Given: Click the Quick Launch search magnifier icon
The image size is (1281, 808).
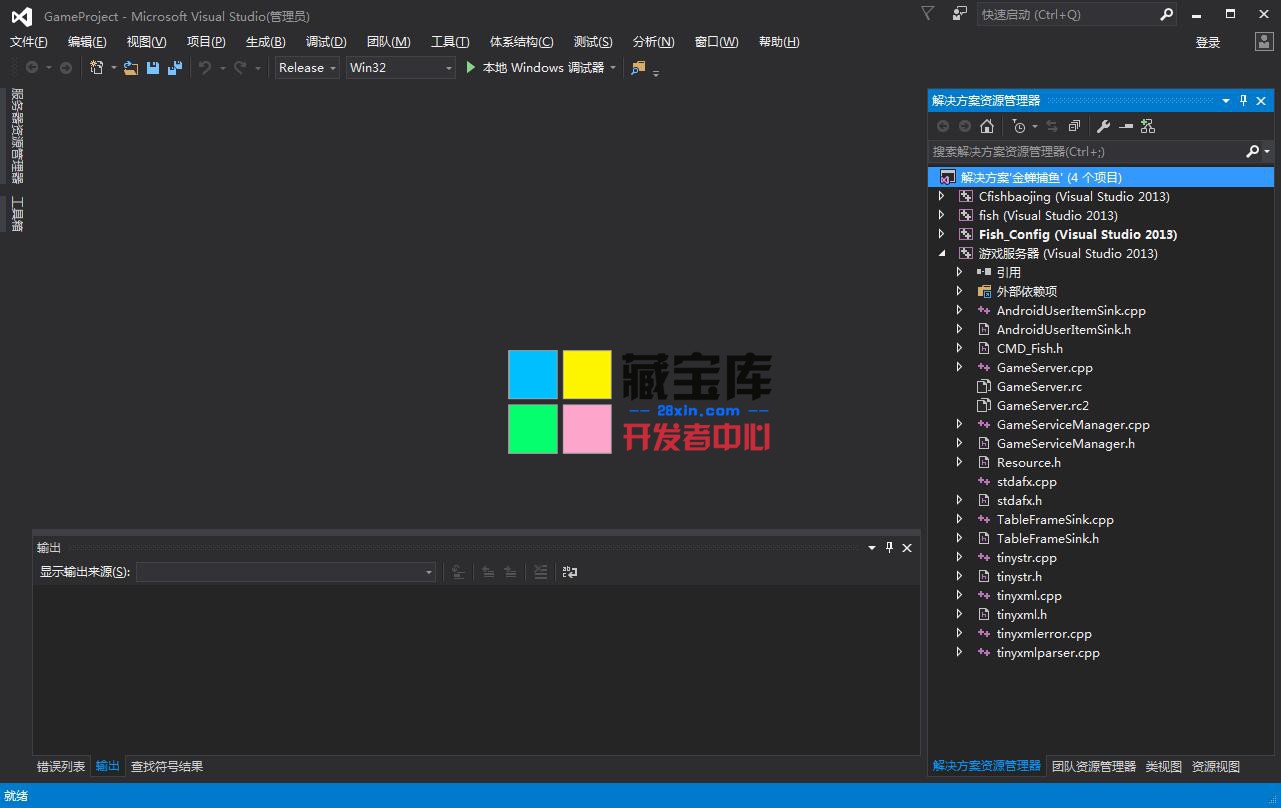Looking at the screenshot, I should click(1166, 14).
